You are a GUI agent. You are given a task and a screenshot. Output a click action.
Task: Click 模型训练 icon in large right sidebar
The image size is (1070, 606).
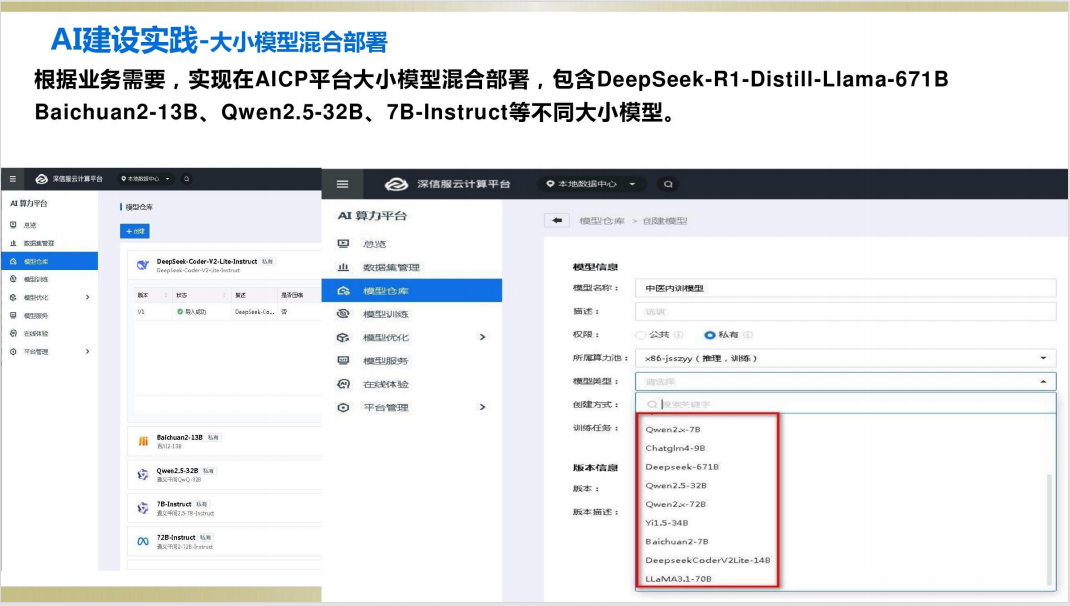343,314
